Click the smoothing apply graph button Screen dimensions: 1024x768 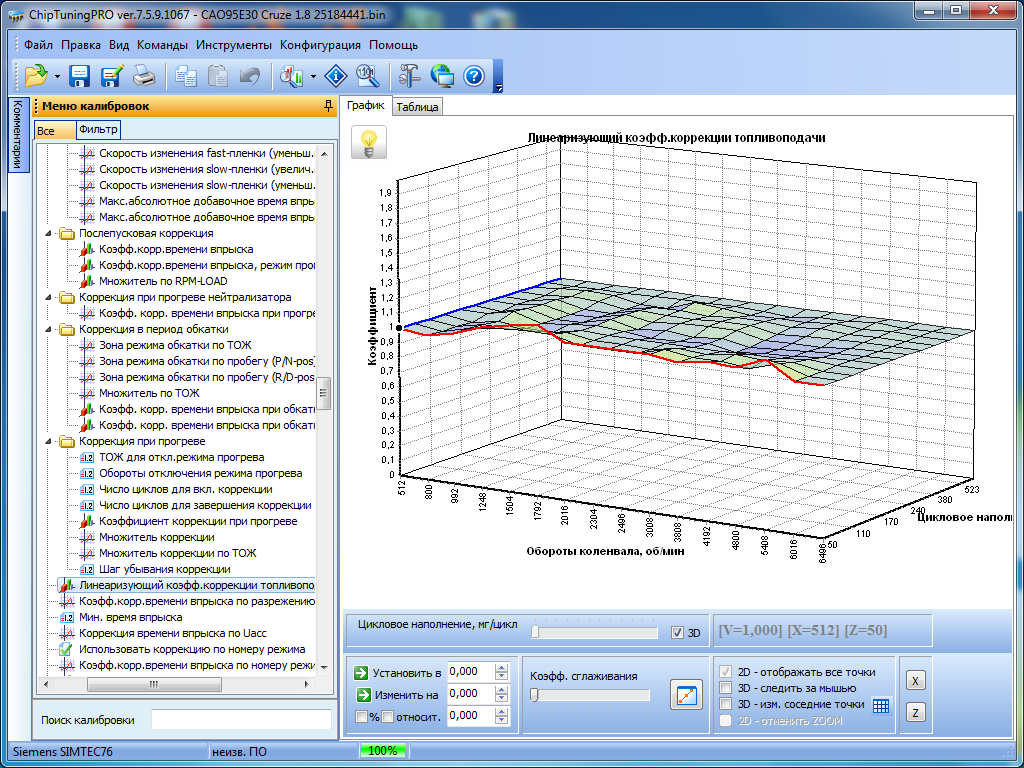[x=687, y=695]
